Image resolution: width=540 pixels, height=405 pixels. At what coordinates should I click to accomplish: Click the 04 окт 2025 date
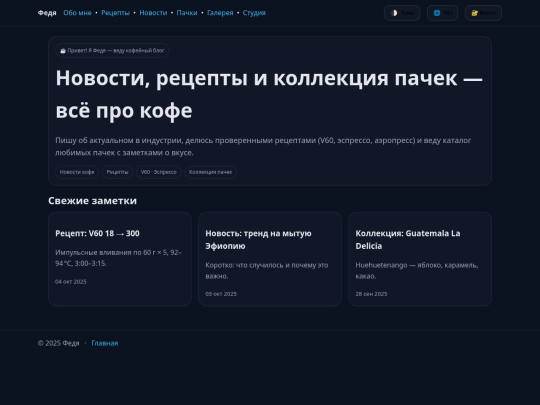pyautogui.click(x=71, y=281)
